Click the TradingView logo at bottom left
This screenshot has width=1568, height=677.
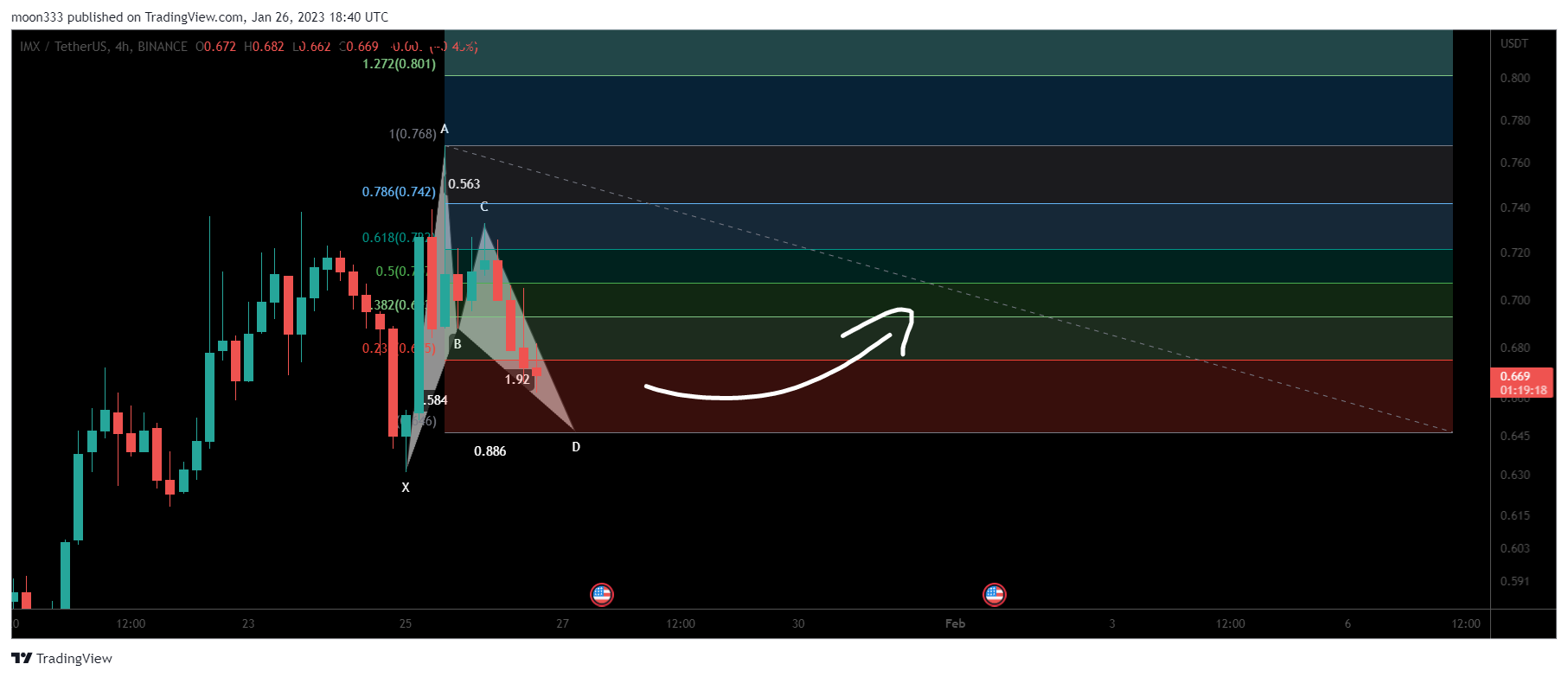[x=62, y=658]
